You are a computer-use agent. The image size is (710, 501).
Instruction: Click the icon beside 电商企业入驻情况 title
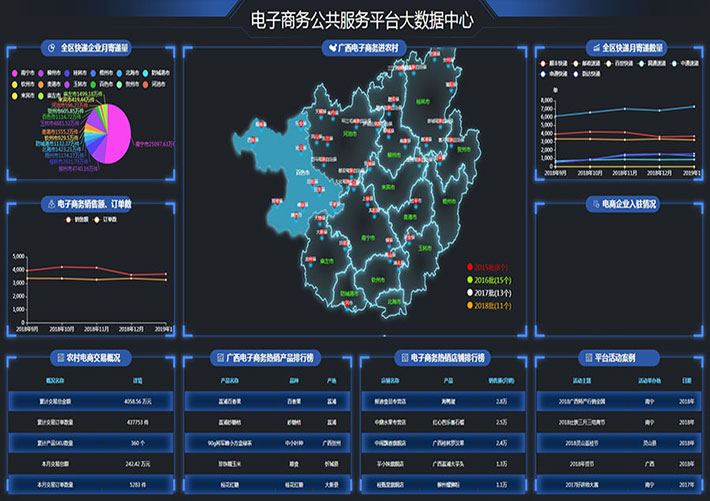click(x=596, y=204)
